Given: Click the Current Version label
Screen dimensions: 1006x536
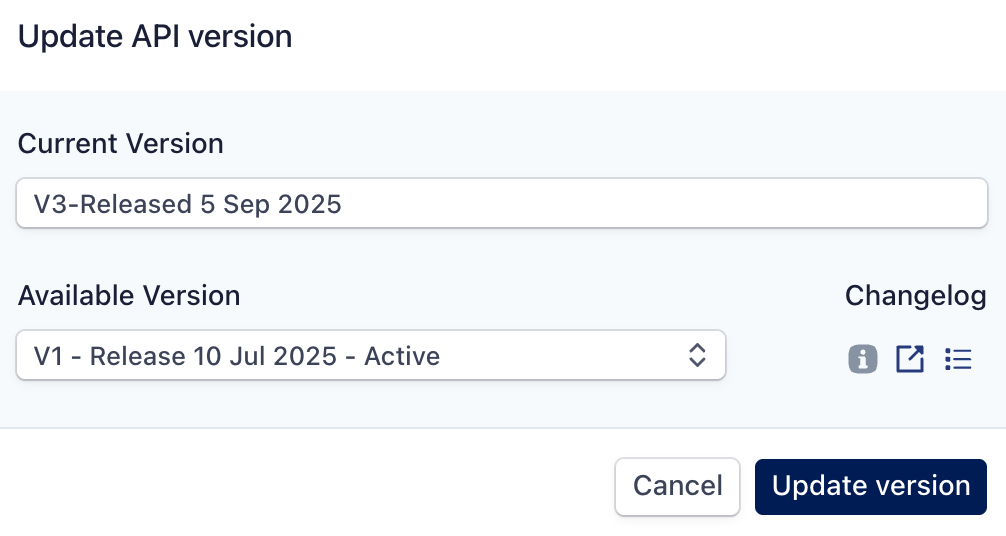Looking at the screenshot, I should (x=121, y=144).
